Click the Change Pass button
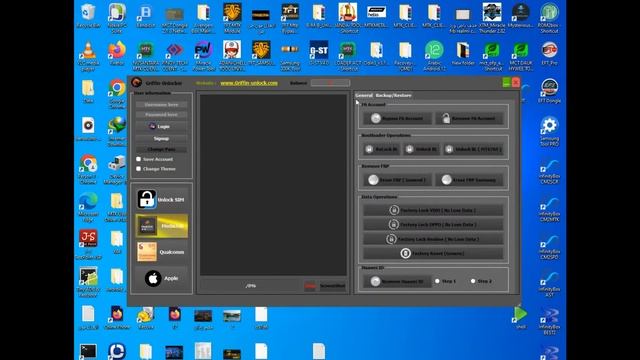Image resolution: width=640 pixels, height=360 pixels. point(162,149)
